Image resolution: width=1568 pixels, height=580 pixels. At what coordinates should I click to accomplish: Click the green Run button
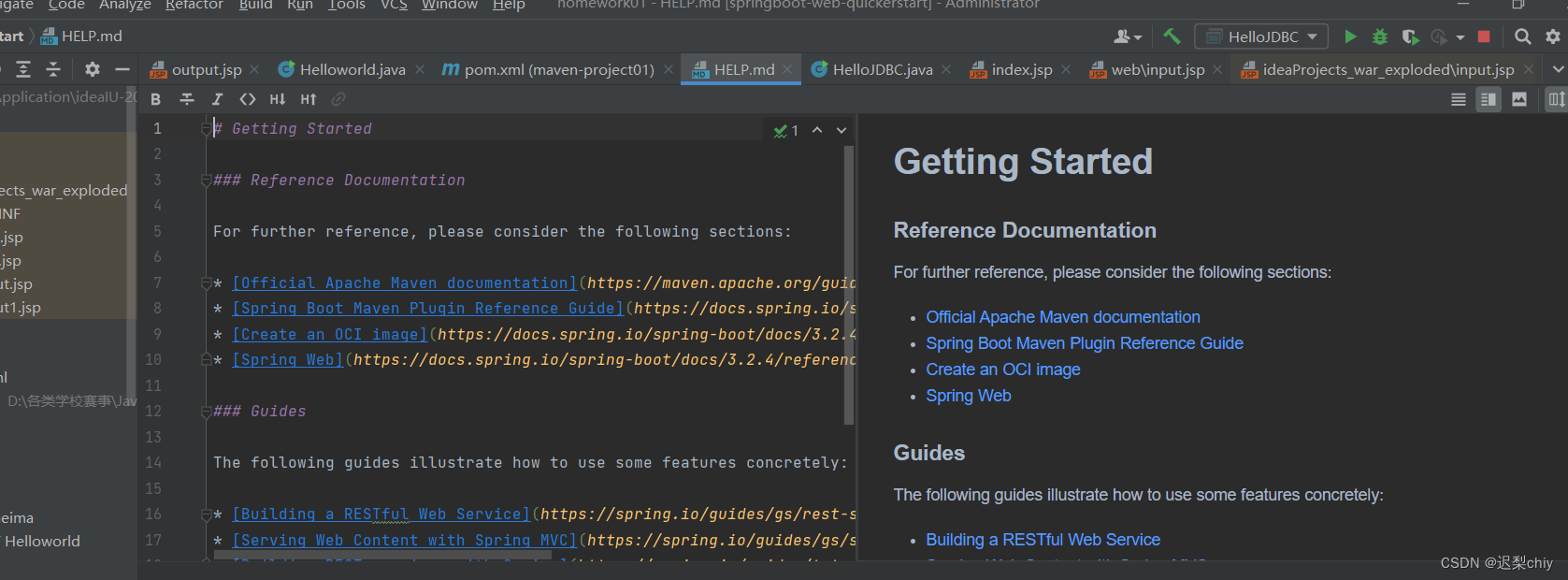[x=1350, y=36]
